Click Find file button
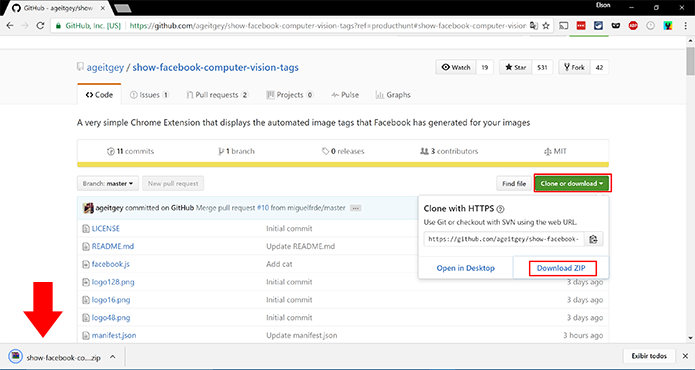The height and width of the screenshot is (370, 695). (514, 183)
